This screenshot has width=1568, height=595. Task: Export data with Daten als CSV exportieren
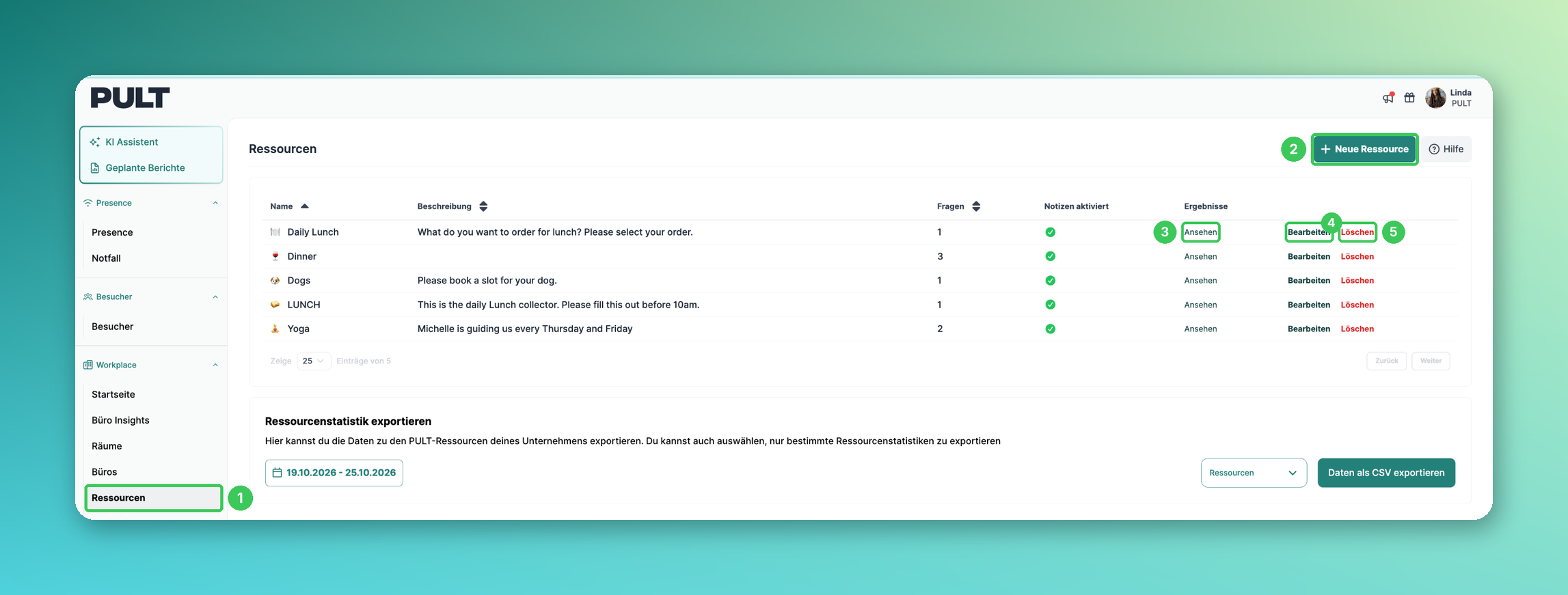[x=1386, y=473]
